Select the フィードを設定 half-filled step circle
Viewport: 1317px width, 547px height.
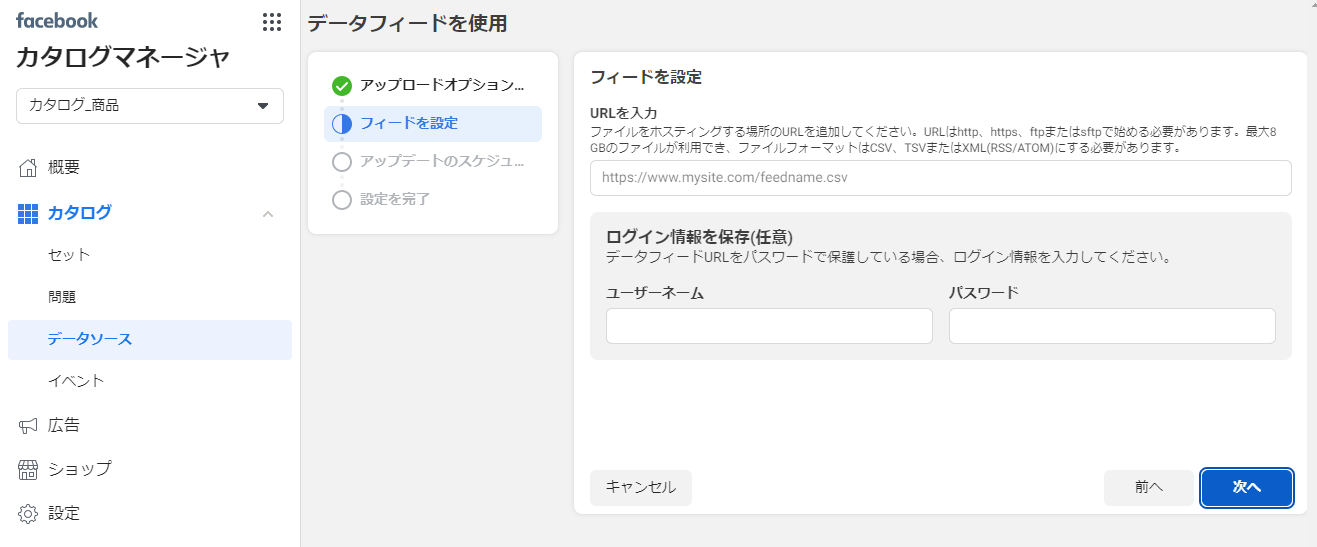coord(342,124)
